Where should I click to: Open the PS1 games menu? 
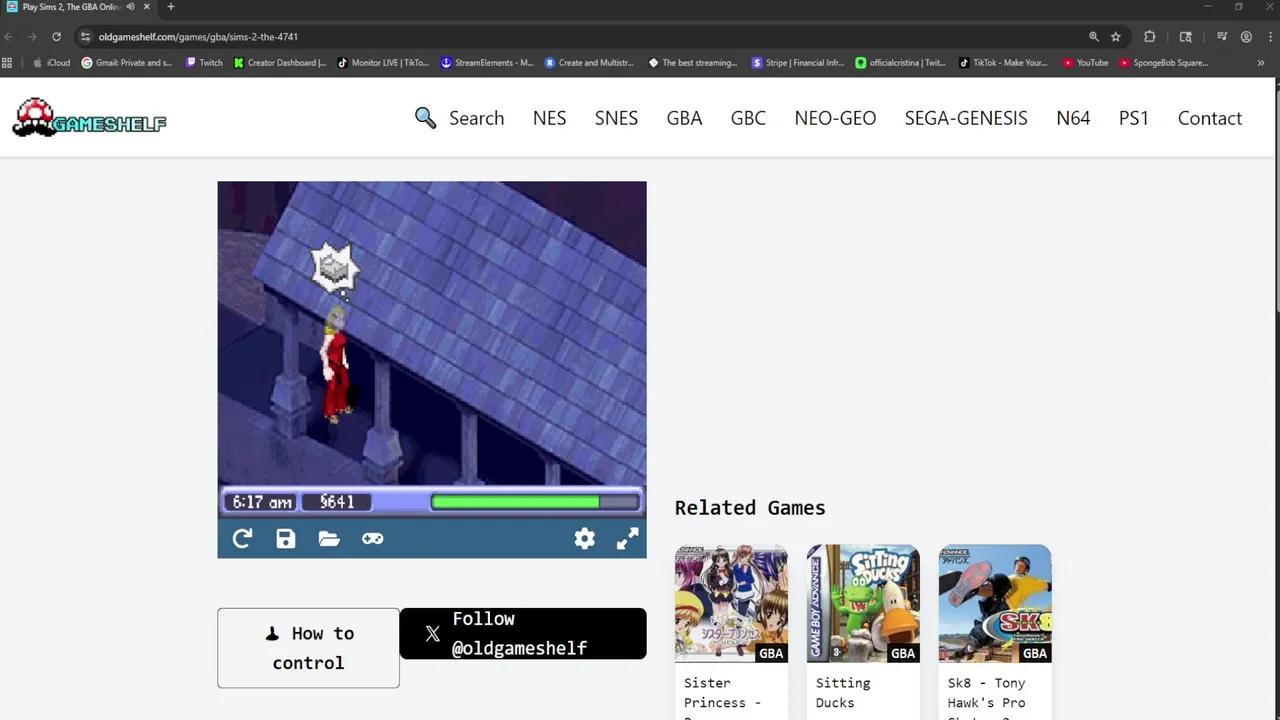(x=1134, y=118)
